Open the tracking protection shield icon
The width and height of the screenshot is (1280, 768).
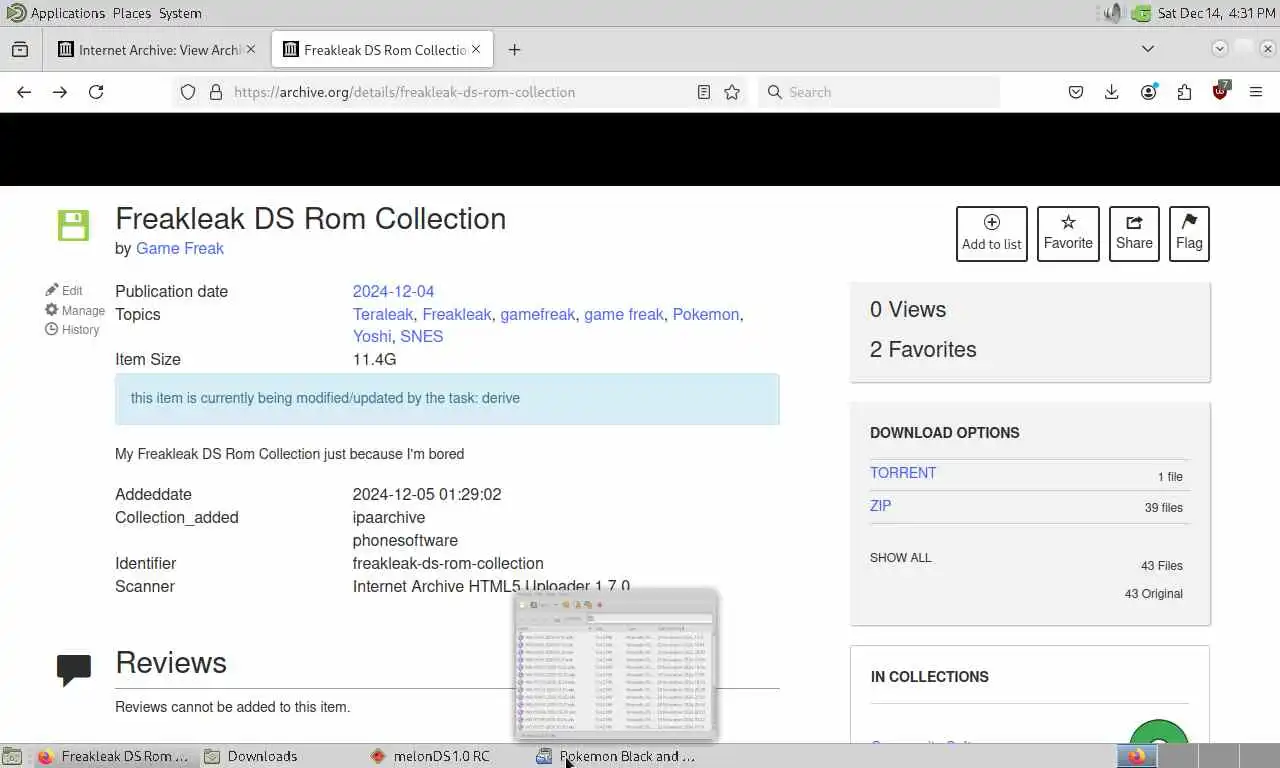coord(187,92)
